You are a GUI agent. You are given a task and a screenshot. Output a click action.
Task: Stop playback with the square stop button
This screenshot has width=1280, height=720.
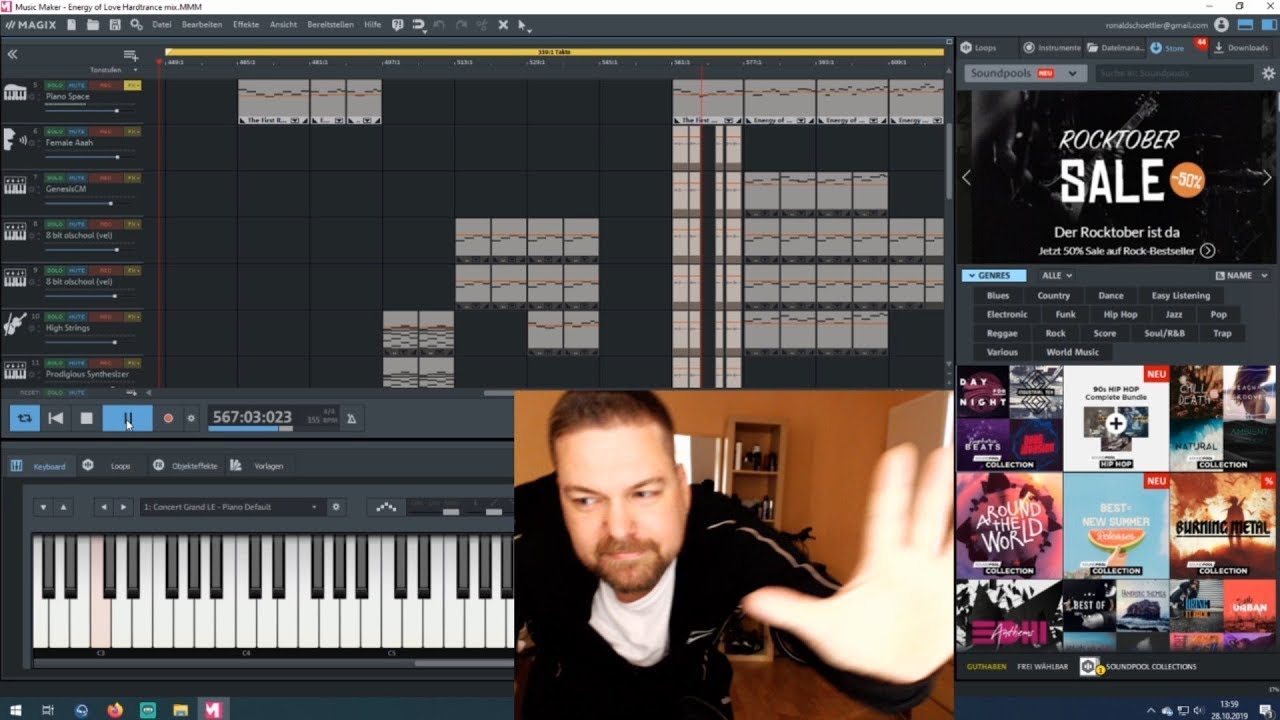(x=87, y=418)
